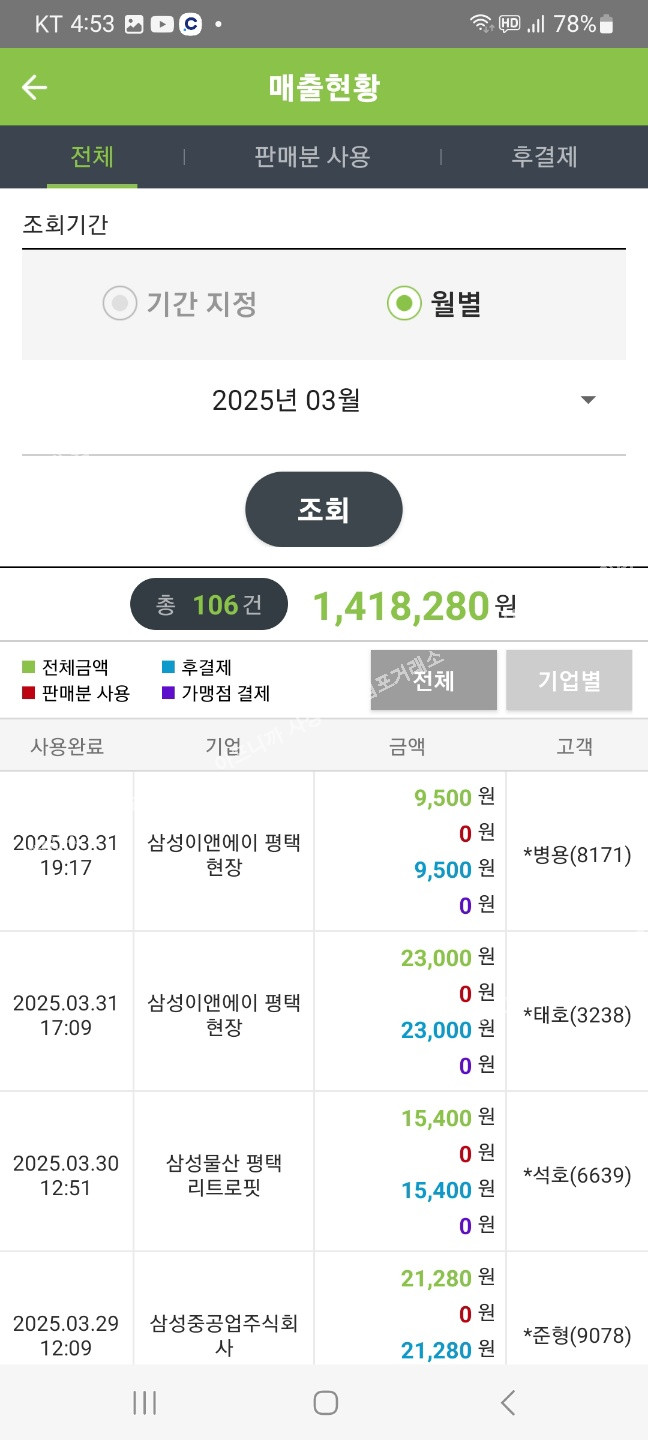This screenshot has width=648, height=1440.
Task: Switch to the 후결제 tab
Action: [x=544, y=157]
